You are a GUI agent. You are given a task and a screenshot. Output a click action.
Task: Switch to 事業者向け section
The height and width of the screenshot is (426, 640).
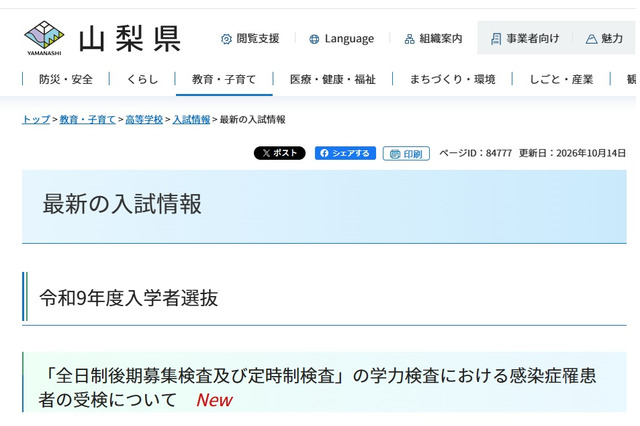[x=525, y=39]
